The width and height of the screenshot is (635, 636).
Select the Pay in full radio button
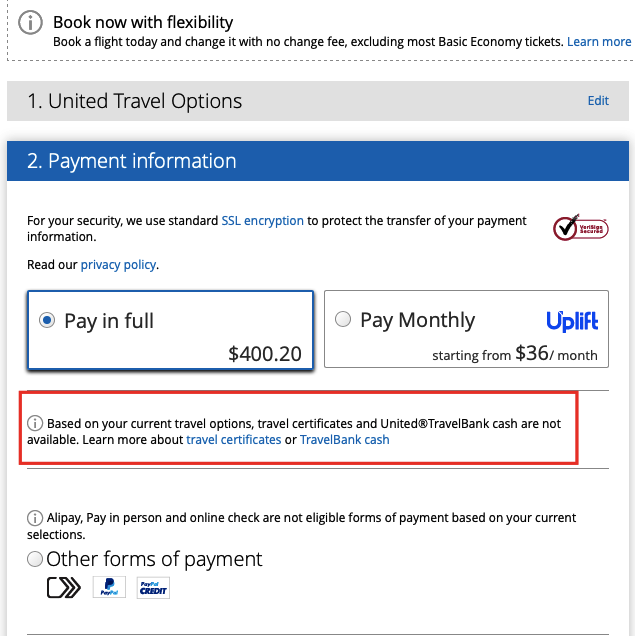[x=47, y=320]
